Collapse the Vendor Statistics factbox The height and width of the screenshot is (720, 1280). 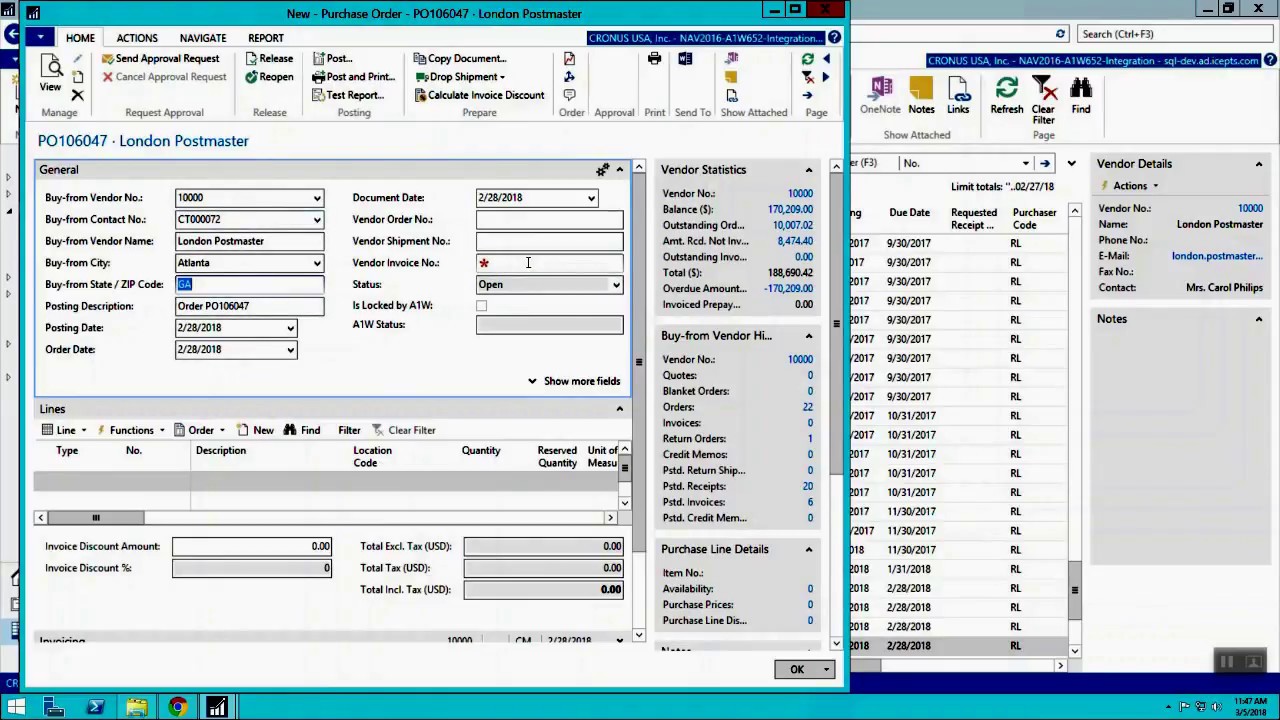click(808, 170)
